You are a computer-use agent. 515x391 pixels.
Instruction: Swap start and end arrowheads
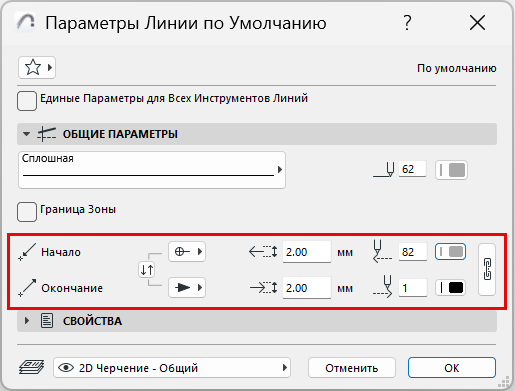point(147,270)
